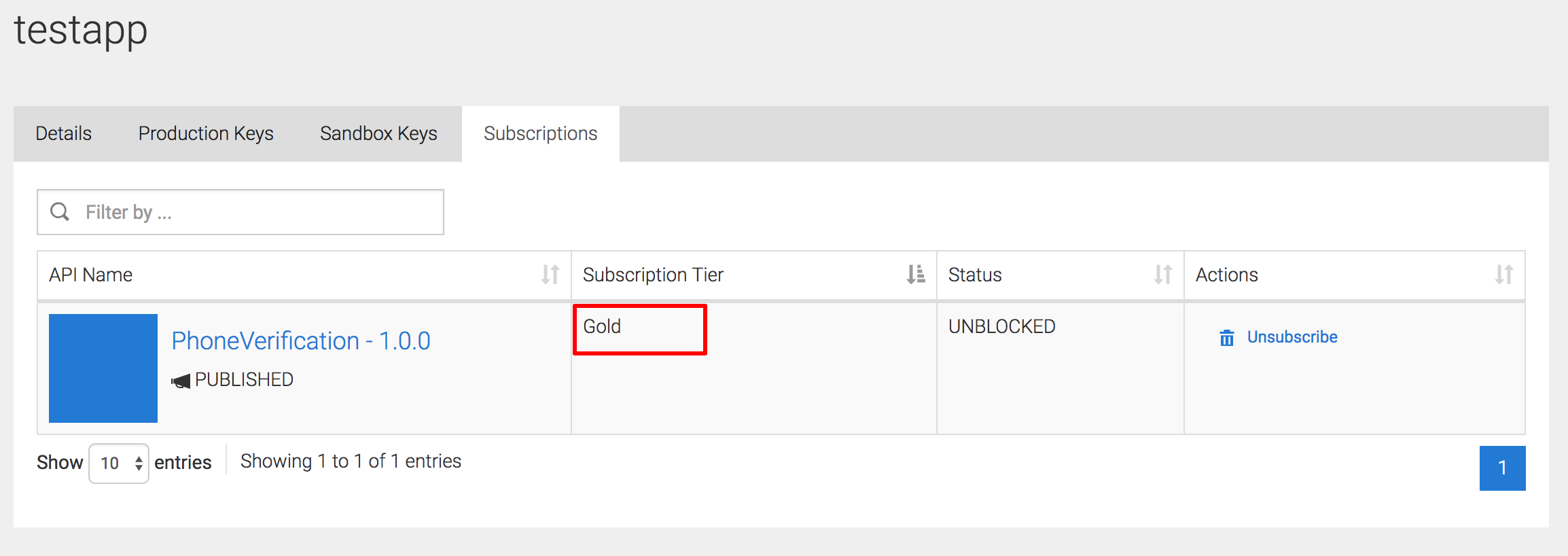1568x556 pixels.
Task: Sort the API Name column using its sort arrows
Action: pyautogui.click(x=552, y=275)
